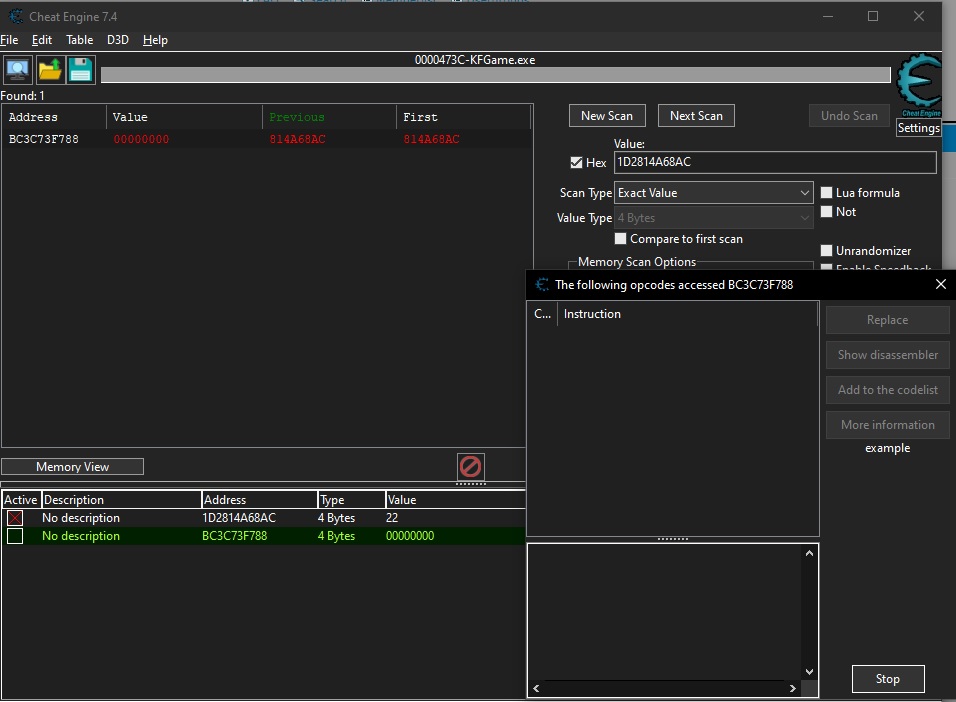
Task: Toggle Active box for address 1D2814A68AC
Action: 15,518
